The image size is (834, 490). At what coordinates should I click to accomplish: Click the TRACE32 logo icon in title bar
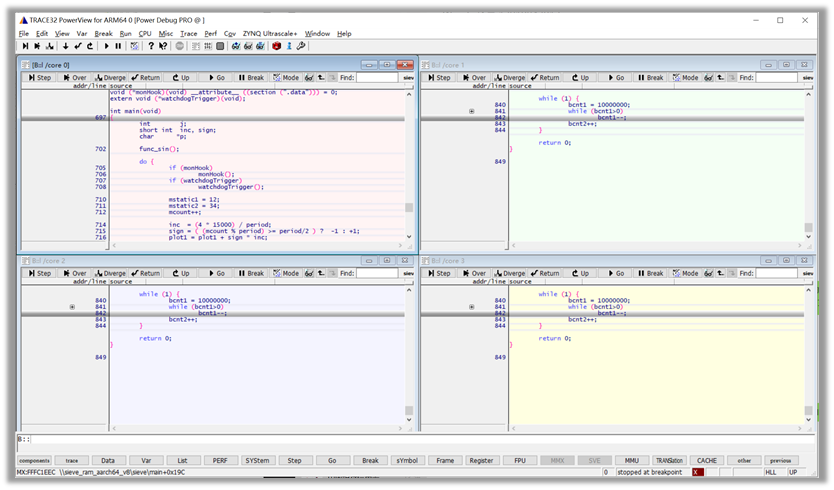[x=23, y=20]
